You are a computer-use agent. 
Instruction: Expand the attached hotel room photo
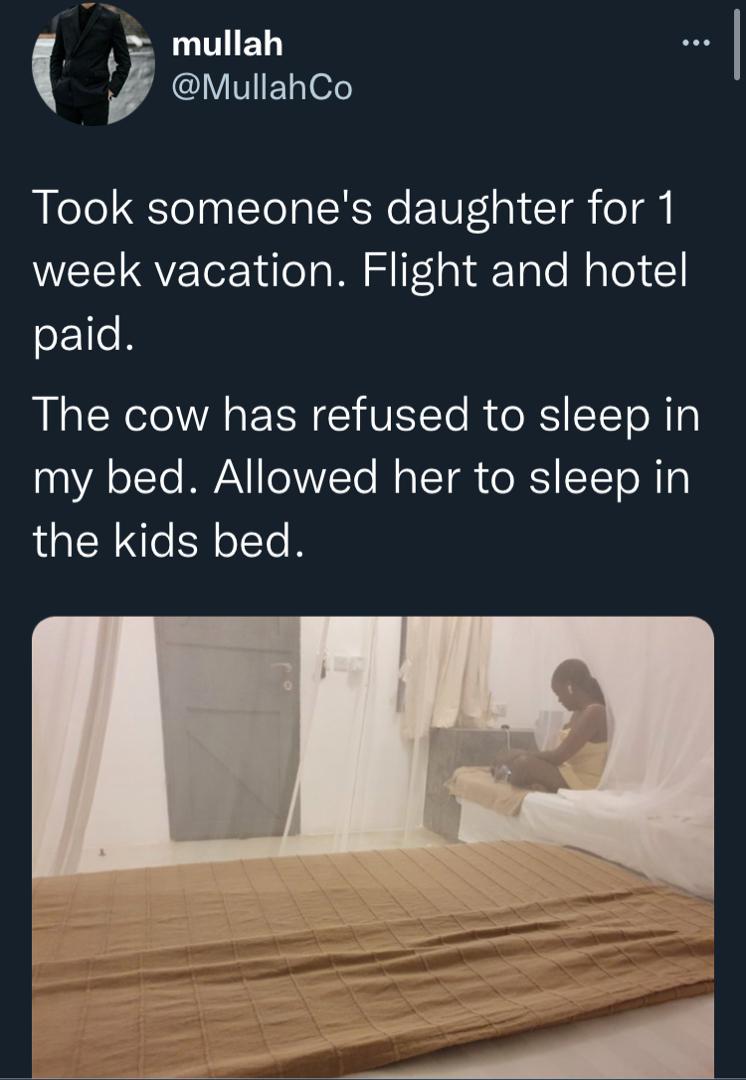pos(372,845)
